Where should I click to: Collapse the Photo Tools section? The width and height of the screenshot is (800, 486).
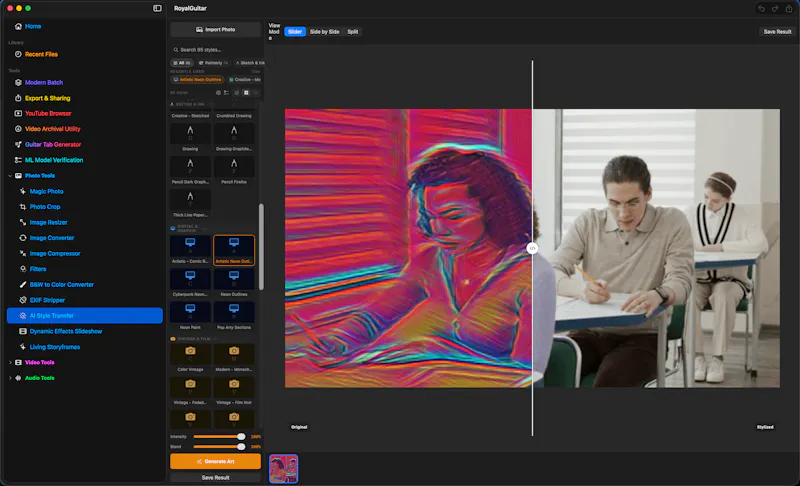10,175
